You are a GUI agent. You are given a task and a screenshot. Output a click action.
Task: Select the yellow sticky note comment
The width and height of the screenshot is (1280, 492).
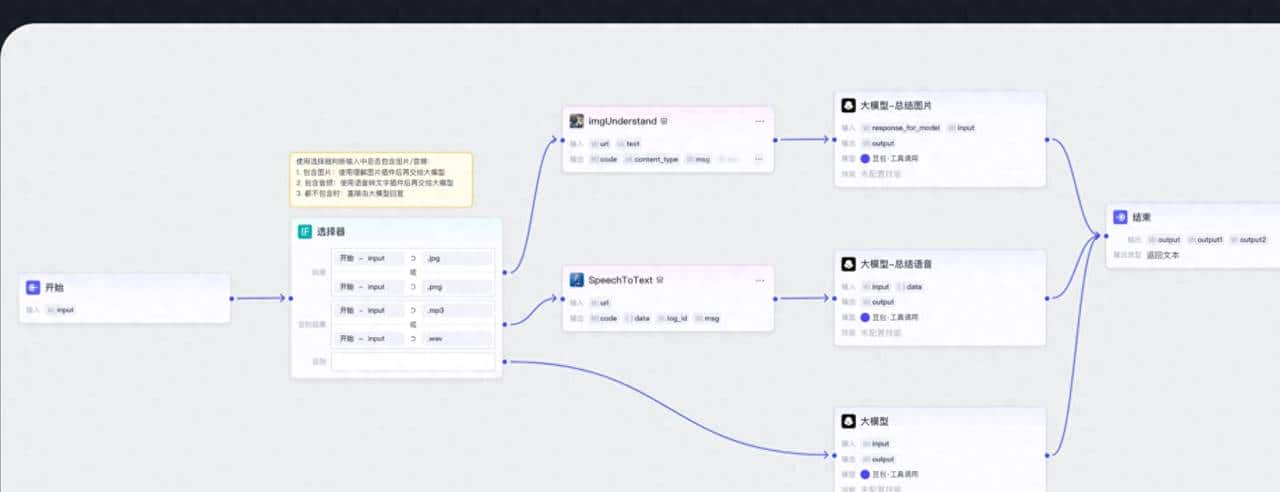click(381, 180)
